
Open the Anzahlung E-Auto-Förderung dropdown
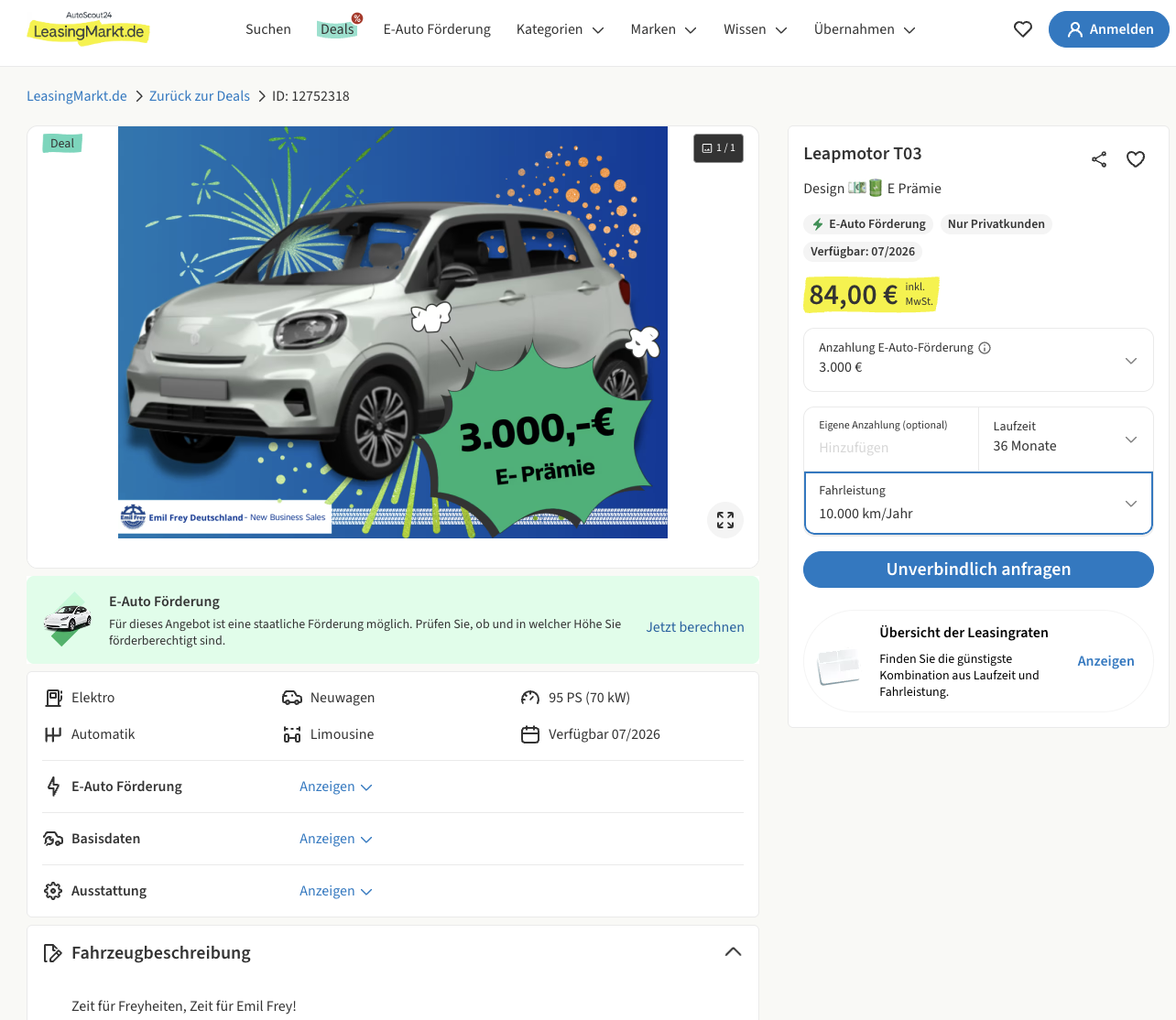coord(977,359)
